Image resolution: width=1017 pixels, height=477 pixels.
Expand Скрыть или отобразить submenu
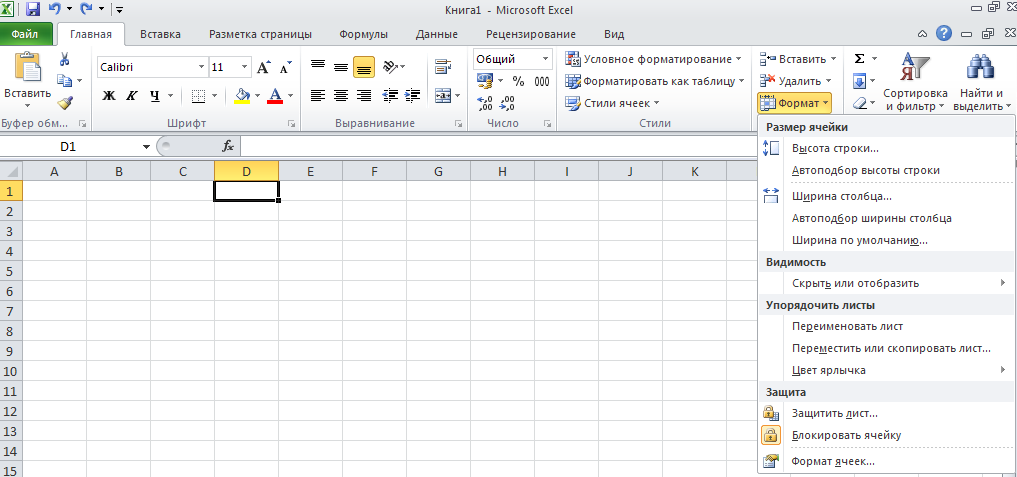885,283
